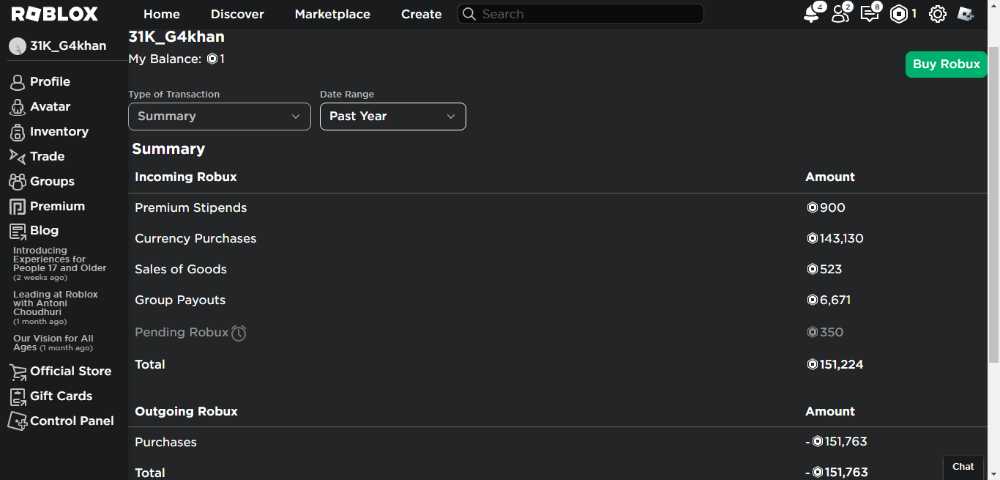Open the Avatar sidebar link

point(50,106)
